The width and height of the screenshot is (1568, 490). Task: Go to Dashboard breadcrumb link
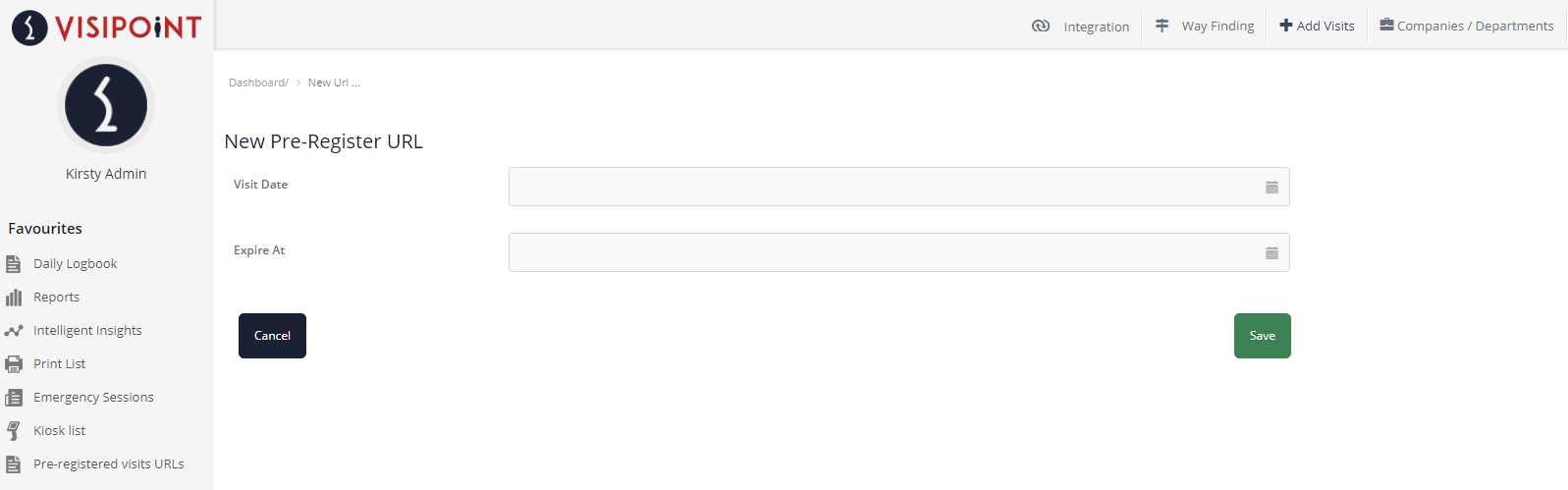tap(258, 82)
